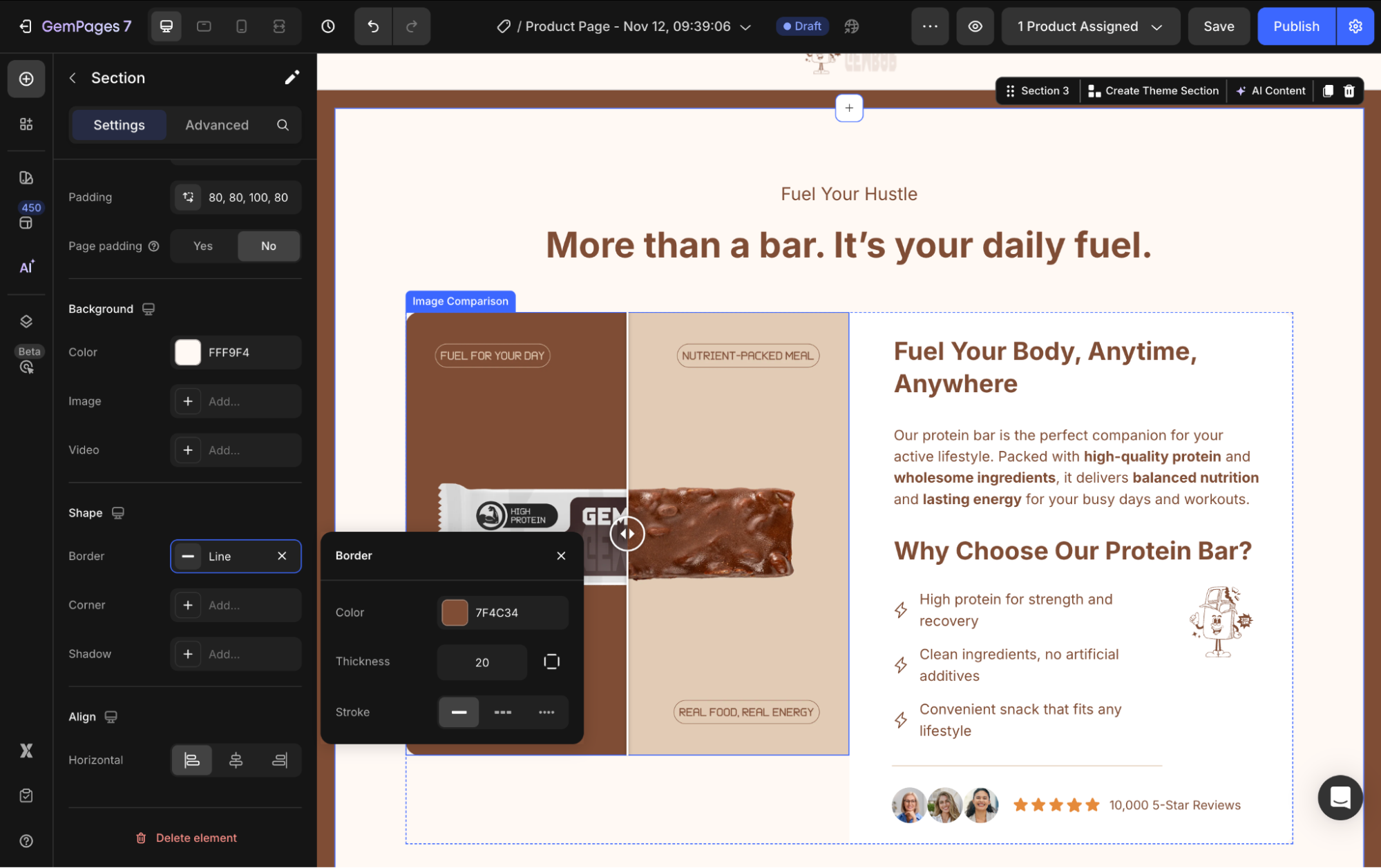Expand the 1 Product Assigned dropdown
This screenshot has width=1381, height=868.
[1090, 26]
